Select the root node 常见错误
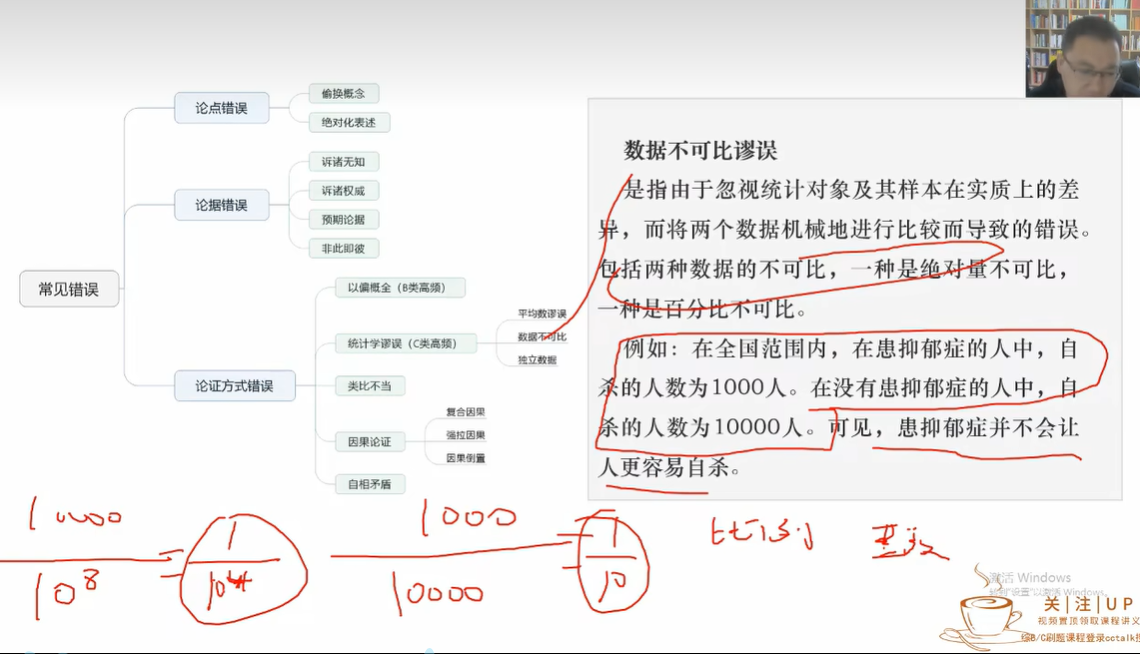This screenshot has width=1140, height=654. pyautogui.click(x=69, y=289)
